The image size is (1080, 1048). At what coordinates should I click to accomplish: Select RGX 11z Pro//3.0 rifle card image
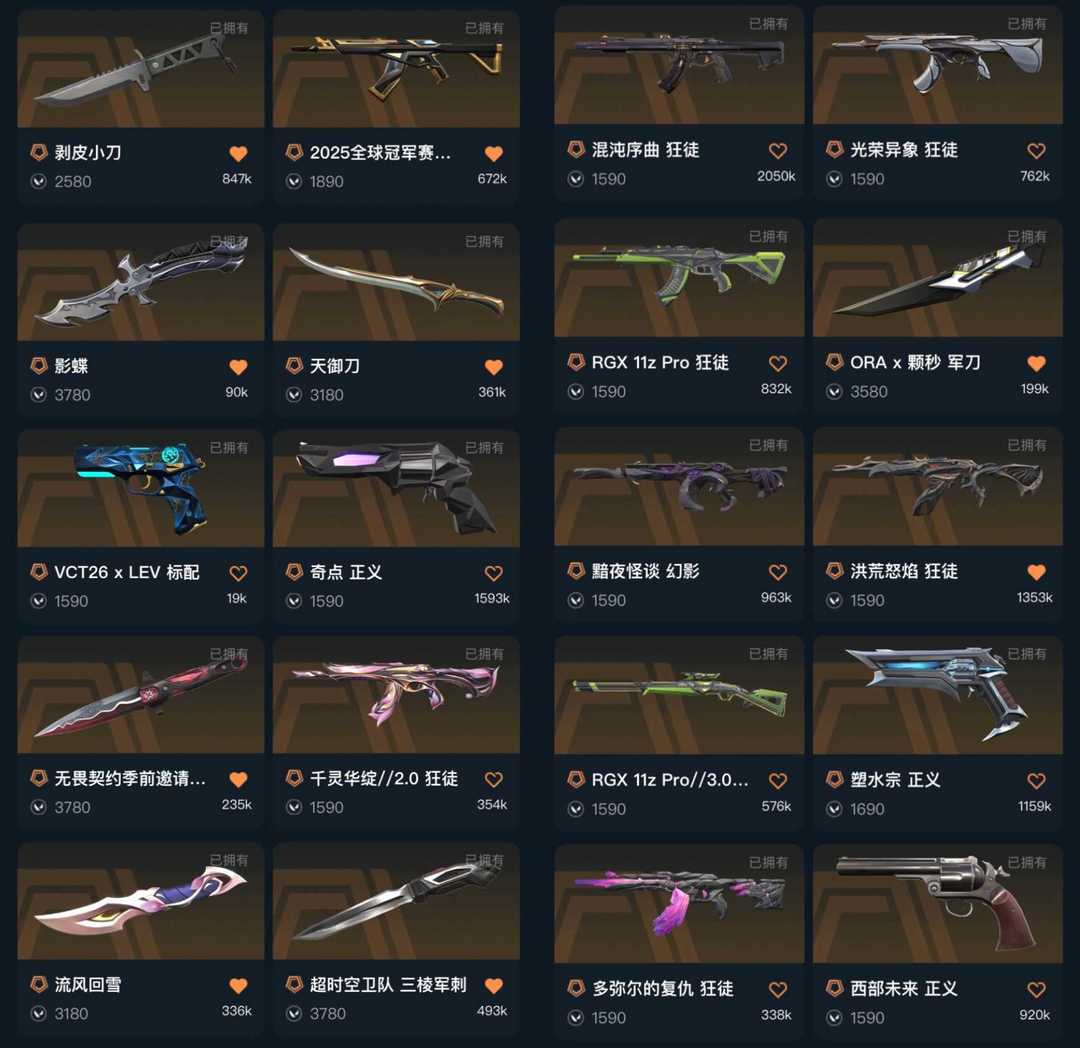[x=679, y=695]
